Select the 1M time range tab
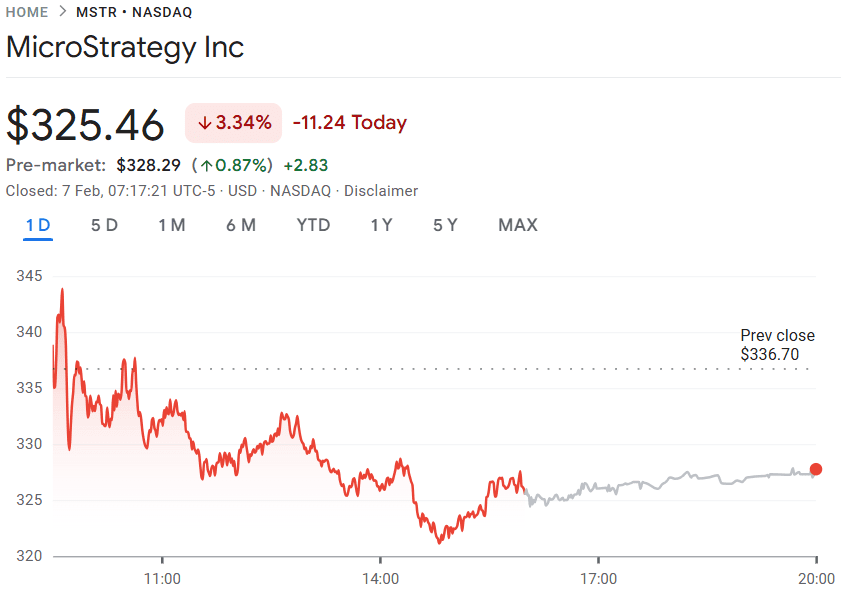This screenshot has width=841, height=593. click(x=171, y=225)
